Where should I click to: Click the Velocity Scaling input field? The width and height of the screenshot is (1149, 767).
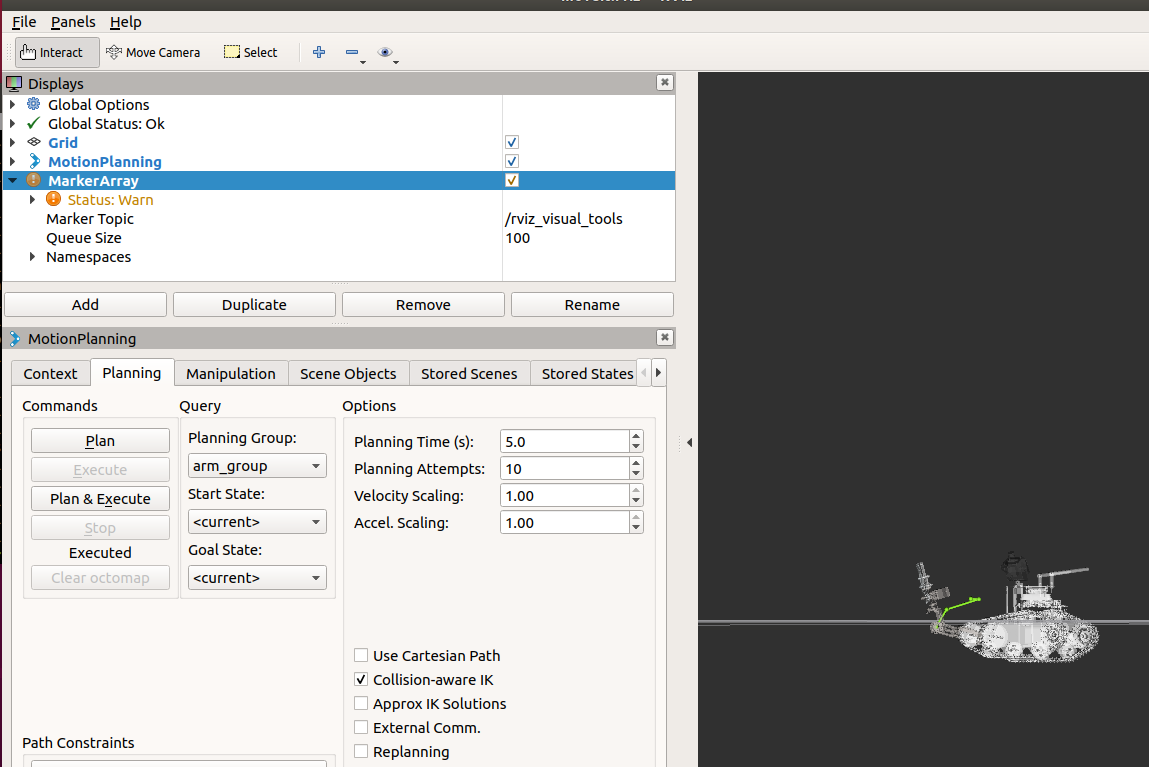[x=564, y=496]
